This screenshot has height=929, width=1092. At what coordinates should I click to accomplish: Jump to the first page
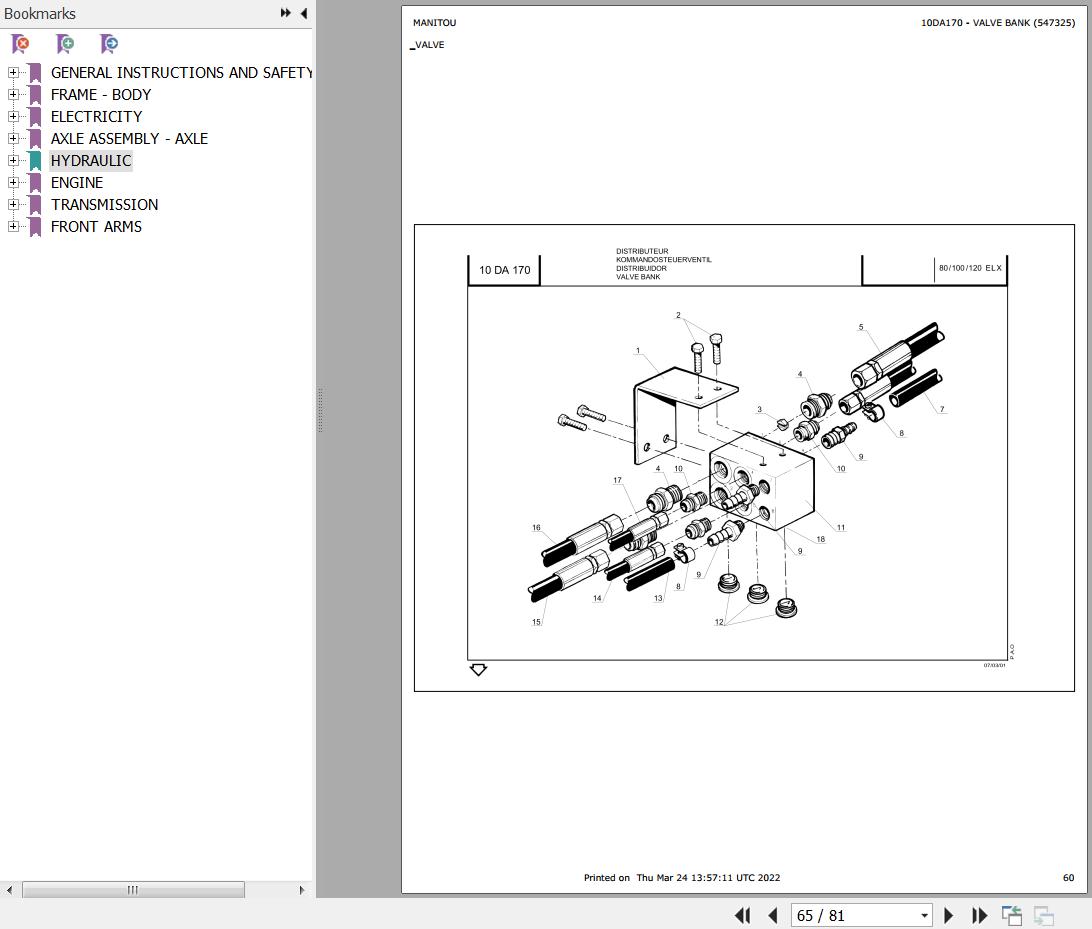point(741,915)
